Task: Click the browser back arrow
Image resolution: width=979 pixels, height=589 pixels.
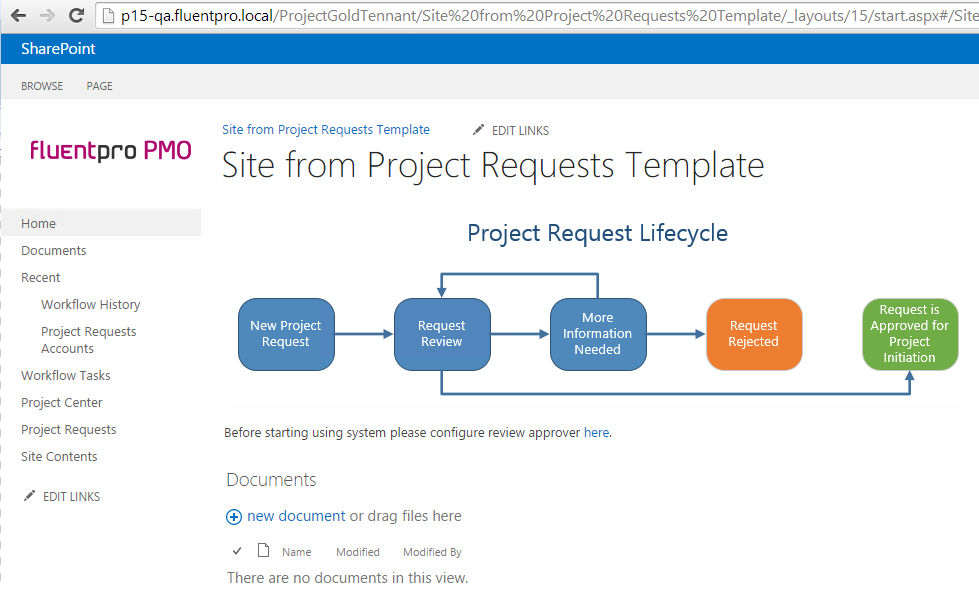Action: click(19, 16)
